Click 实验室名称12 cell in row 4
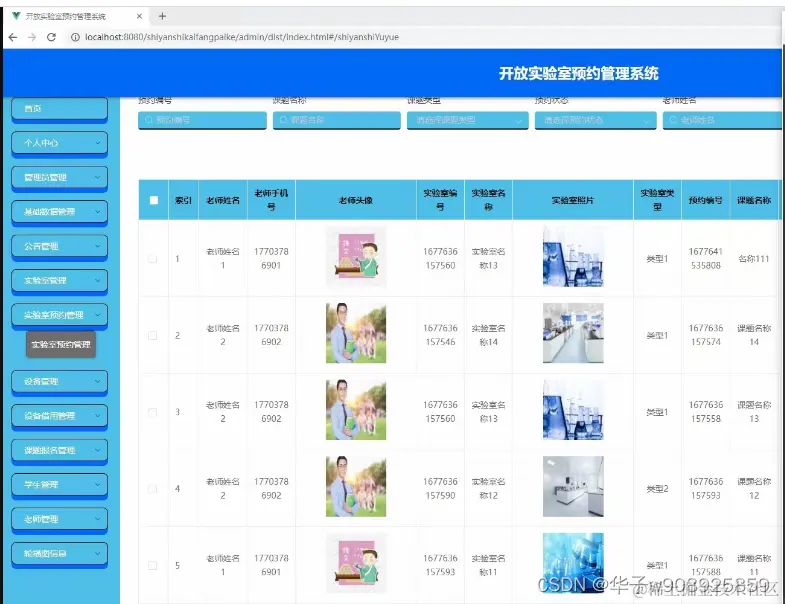 click(x=488, y=488)
